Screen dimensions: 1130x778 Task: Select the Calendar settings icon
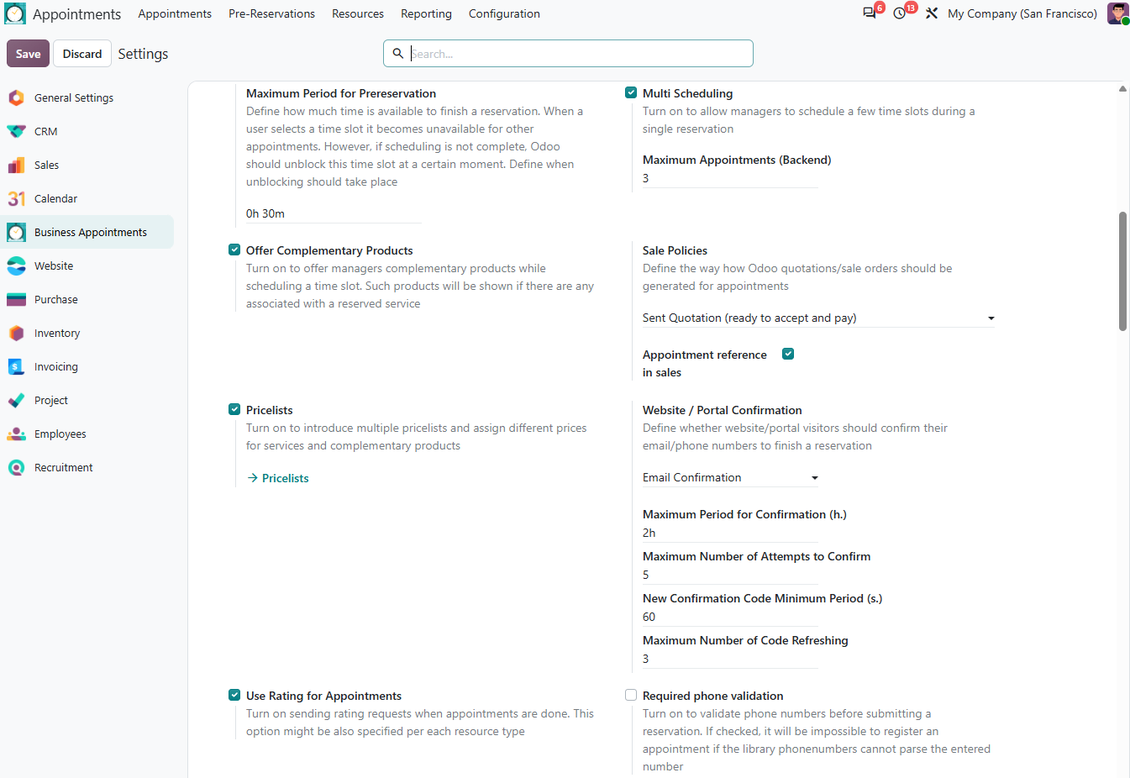click(x=17, y=199)
